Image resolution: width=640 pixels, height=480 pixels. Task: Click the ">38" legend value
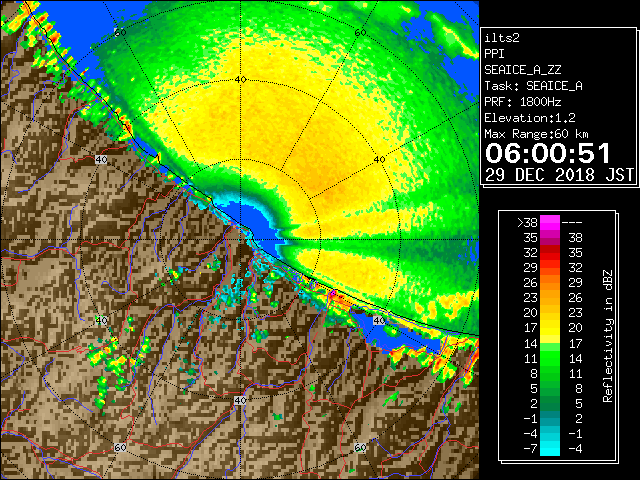pos(527,222)
